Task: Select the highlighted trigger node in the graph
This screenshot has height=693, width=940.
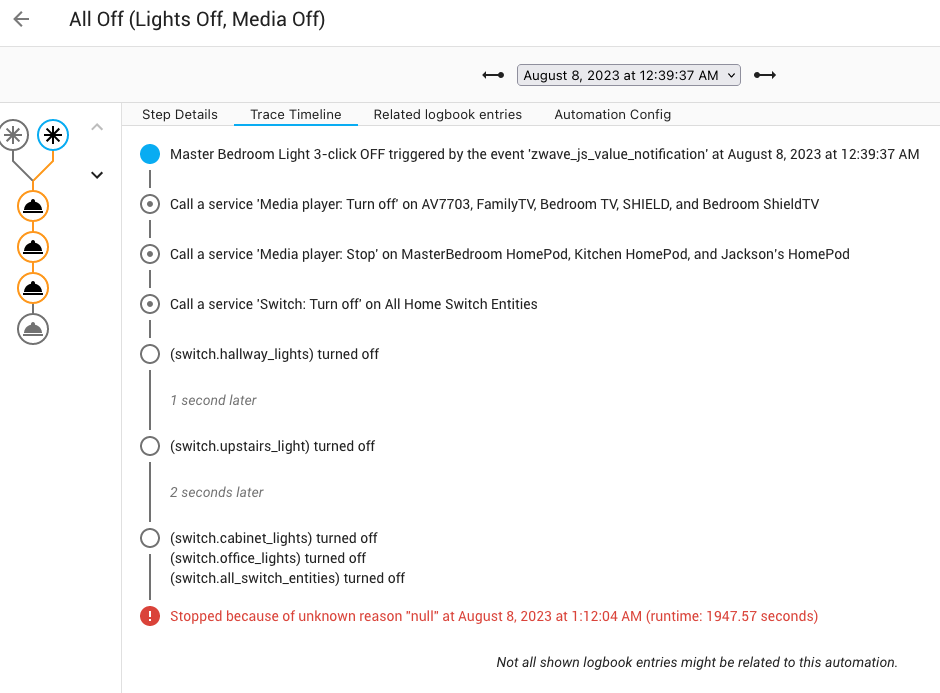Action: [x=50, y=135]
